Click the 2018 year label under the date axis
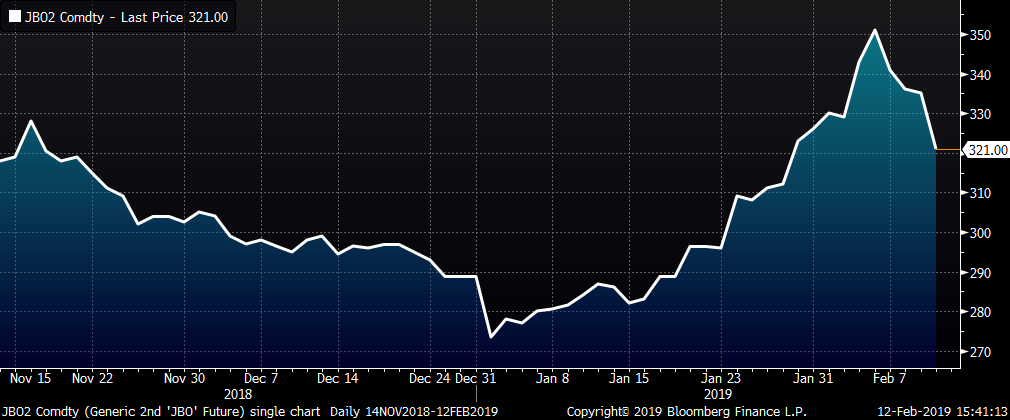Viewport: 1010px width, 420px height. [x=238, y=394]
